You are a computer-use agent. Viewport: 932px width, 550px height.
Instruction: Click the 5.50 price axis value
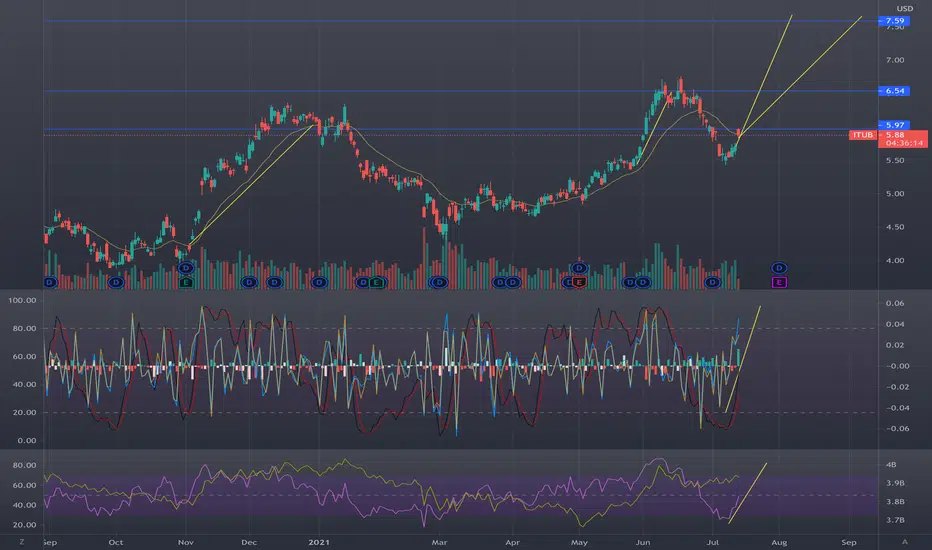click(x=895, y=161)
